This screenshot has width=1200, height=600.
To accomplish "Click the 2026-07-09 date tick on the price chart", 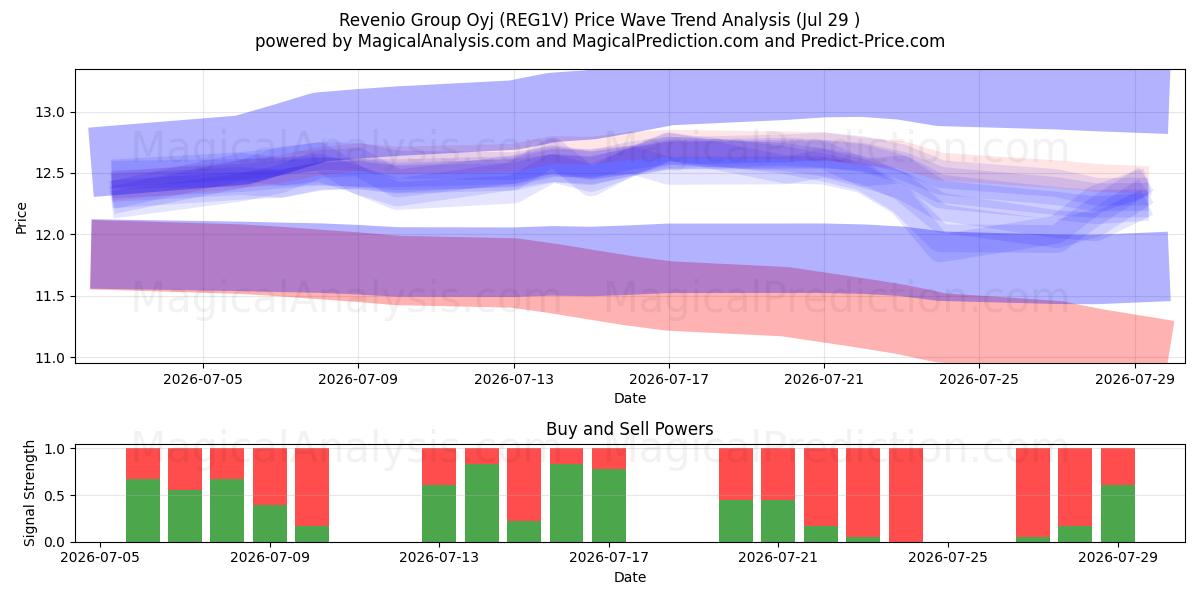I will [x=359, y=379].
